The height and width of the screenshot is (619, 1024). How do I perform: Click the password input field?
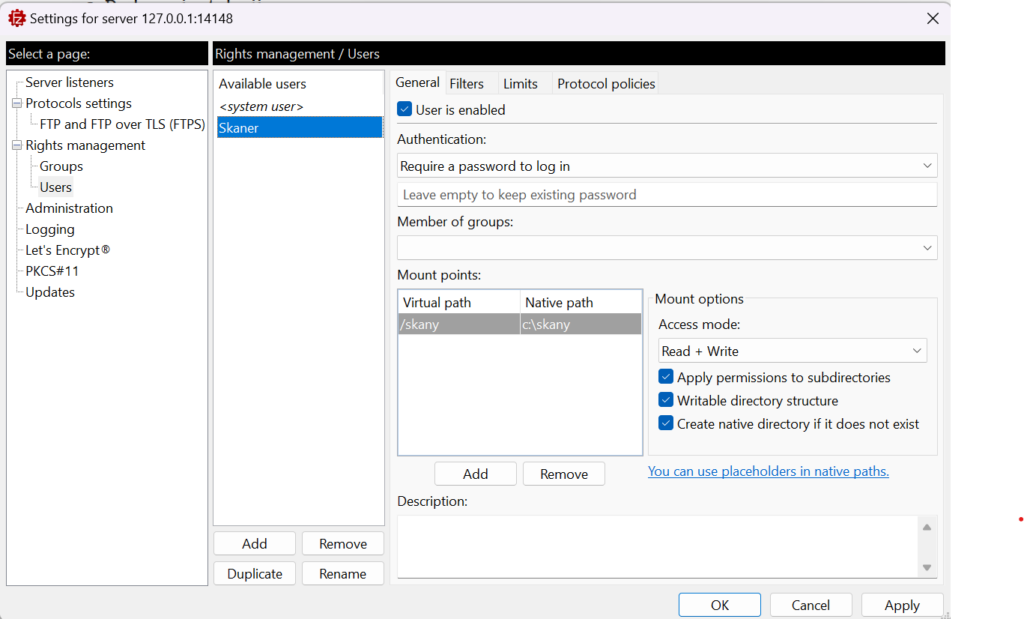pos(666,195)
